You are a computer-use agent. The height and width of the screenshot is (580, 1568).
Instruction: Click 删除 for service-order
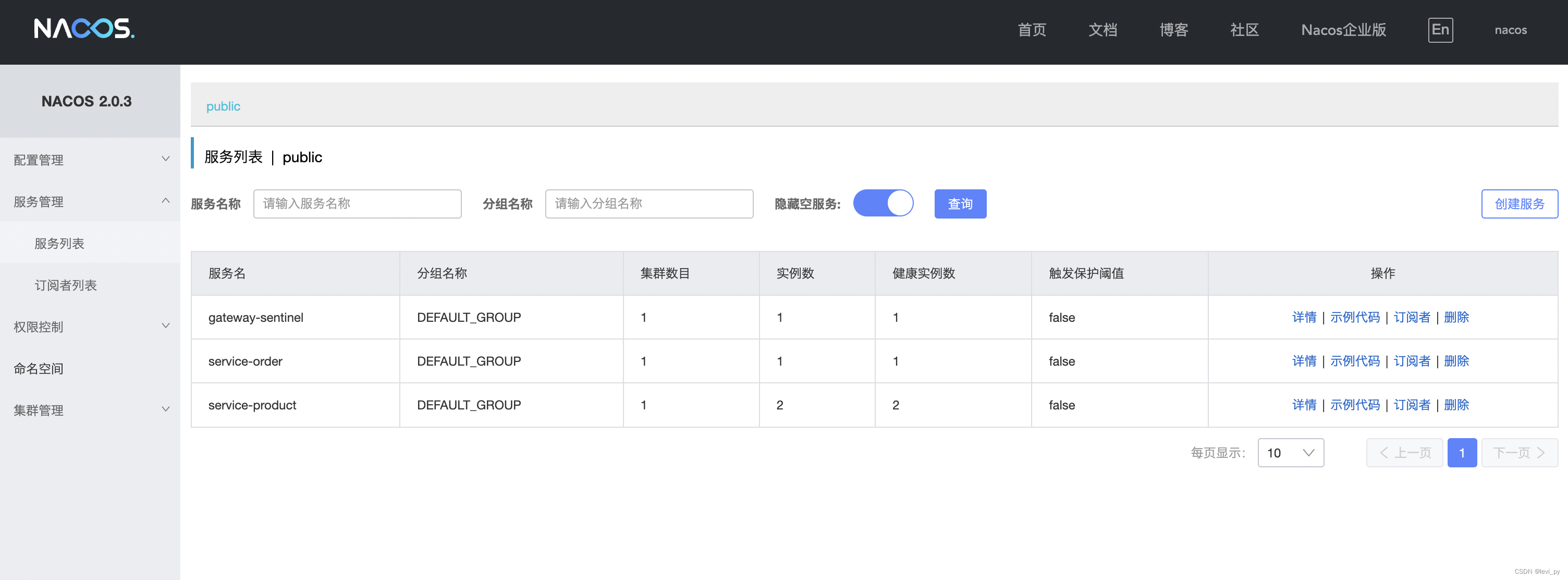[1456, 361]
